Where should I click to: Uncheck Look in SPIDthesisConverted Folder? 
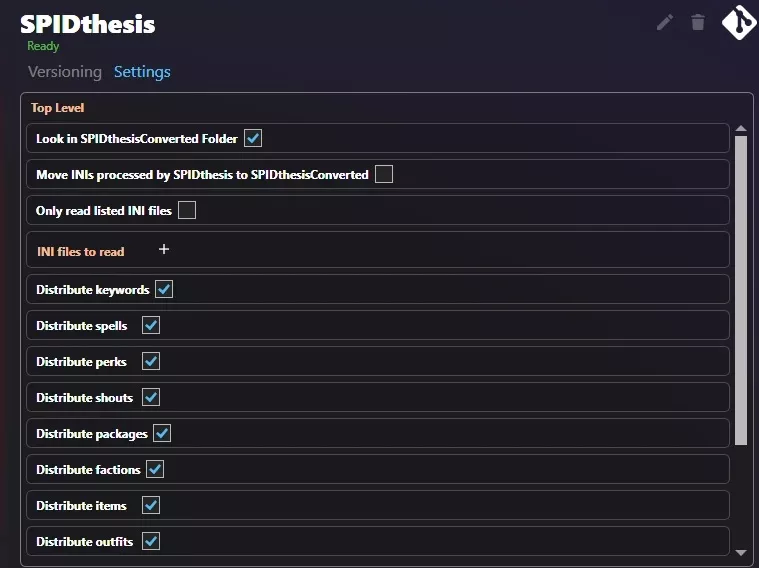coord(253,138)
